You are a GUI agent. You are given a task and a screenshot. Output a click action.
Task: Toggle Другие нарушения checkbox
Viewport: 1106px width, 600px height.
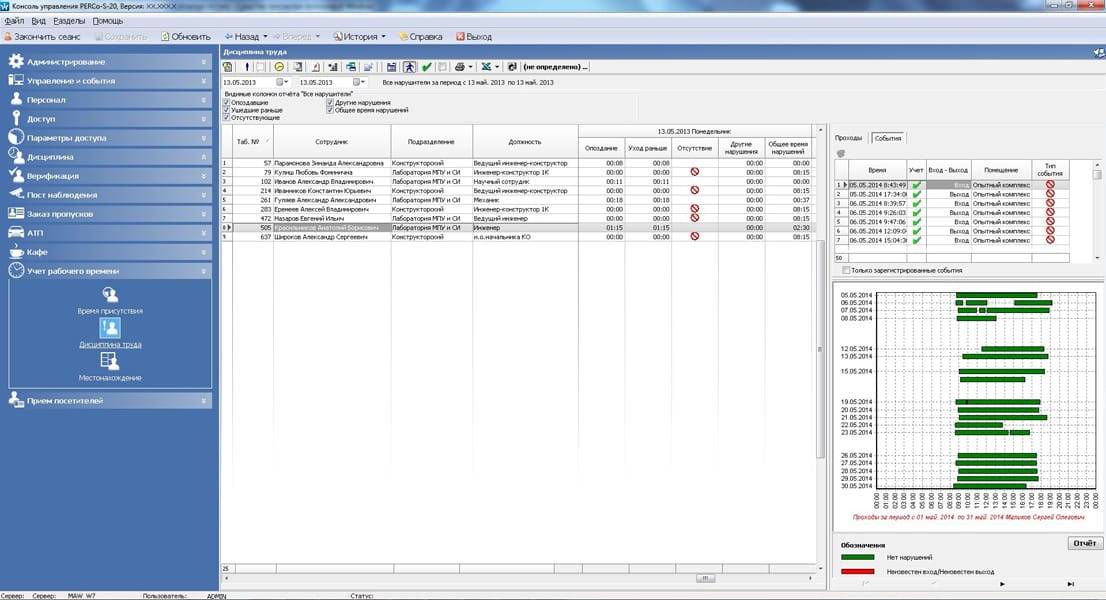click(x=329, y=103)
